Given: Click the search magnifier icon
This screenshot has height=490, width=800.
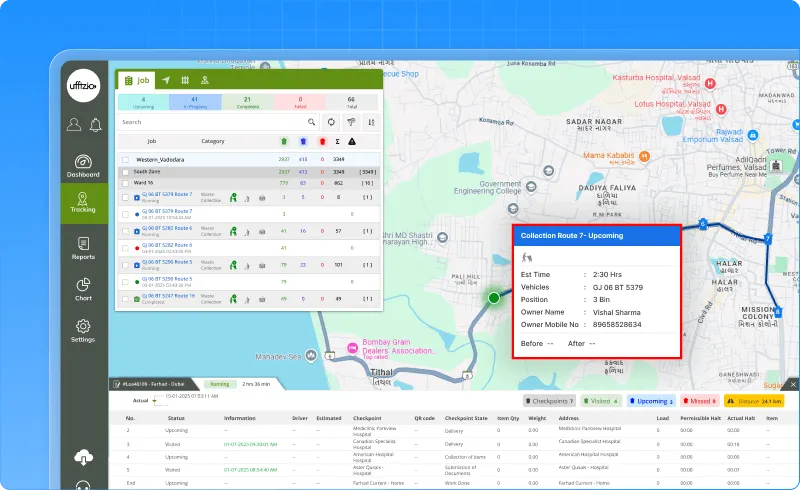Looking at the screenshot, I should [x=312, y=122].
